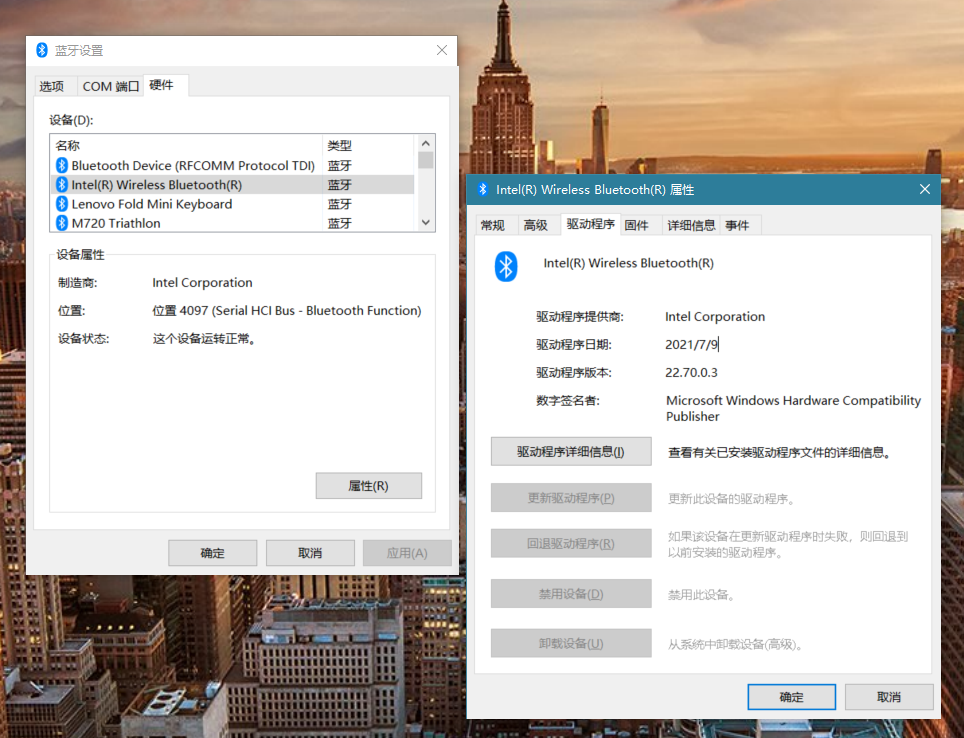Click the driver date 2021/7/9
The image size is (964, 738).
692,344
